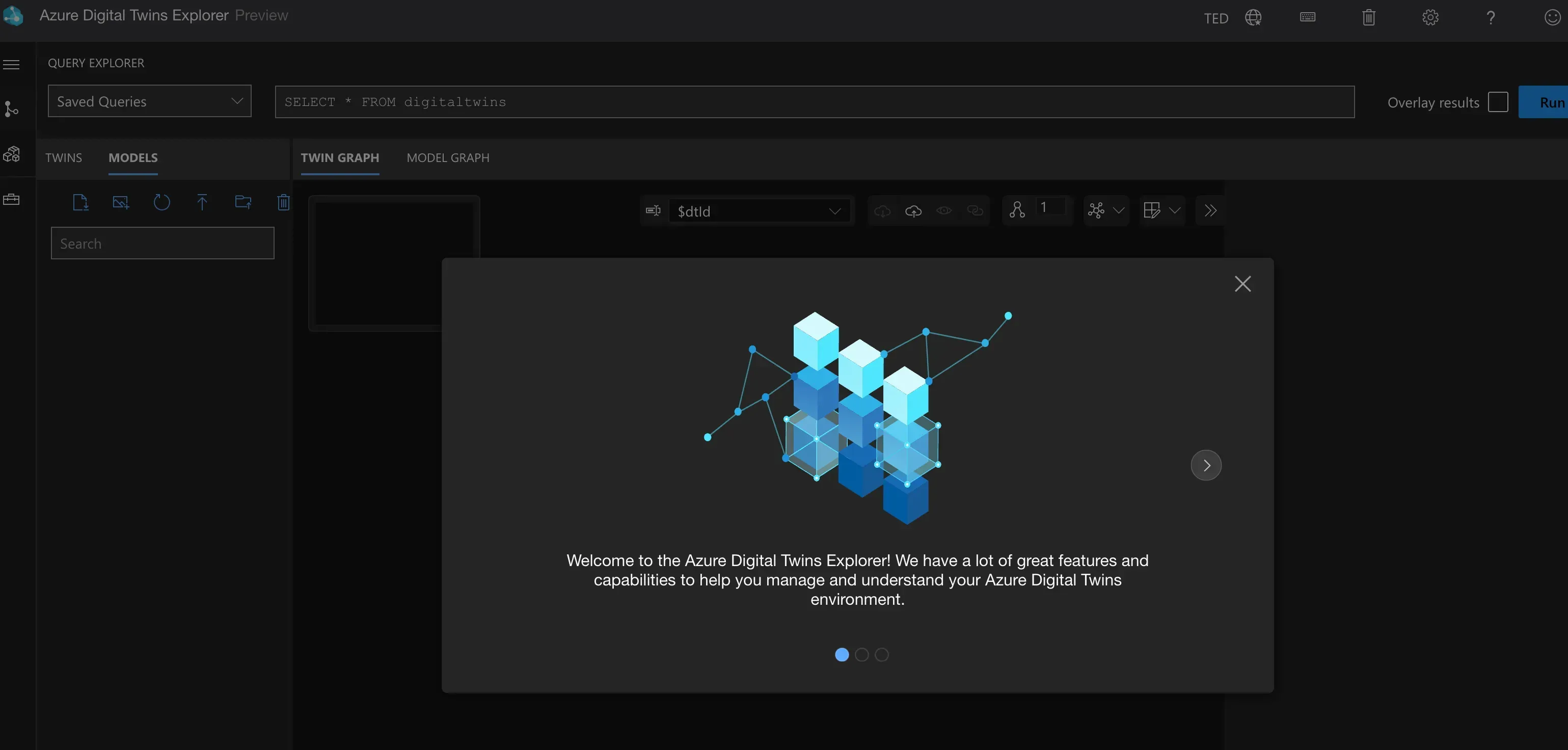Expand the graph layout options chevron
The width and height of the screenshot is (1568, 750).
(x=1118, y=210)
